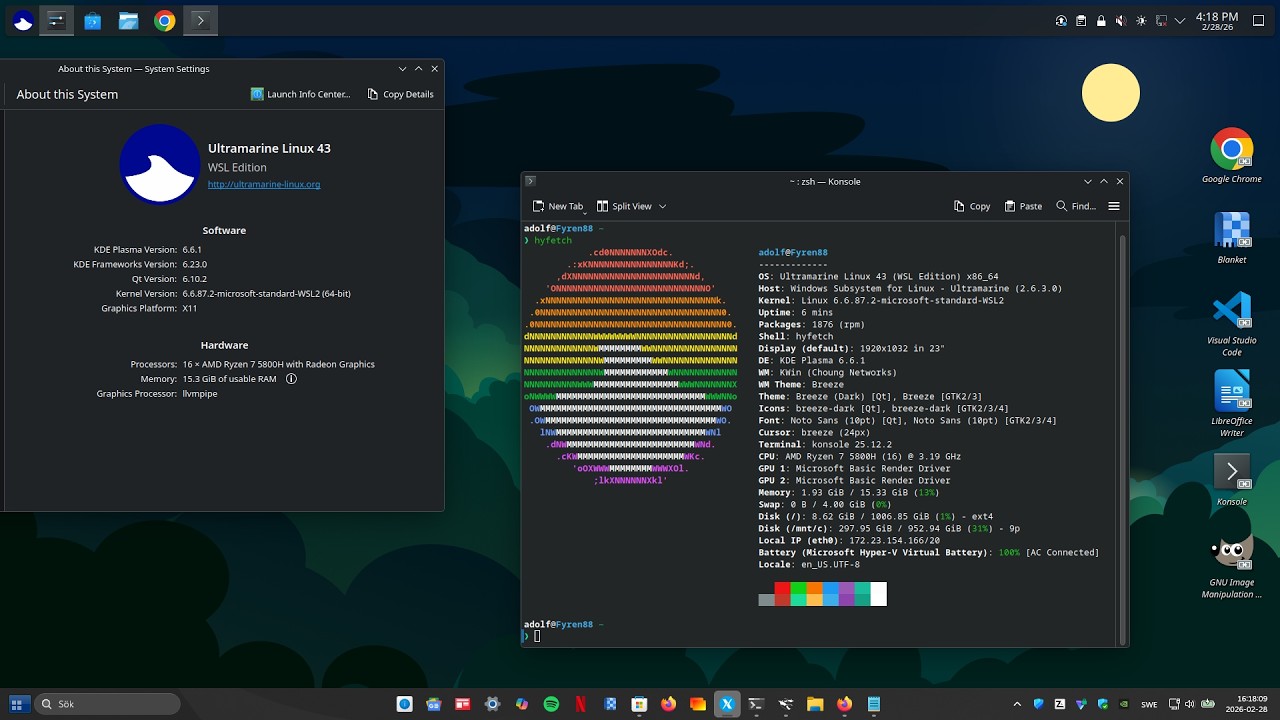Screen dimensions: 1280x720
Task: Click Paste in the Konsole toolbar
Action: 1023,206
